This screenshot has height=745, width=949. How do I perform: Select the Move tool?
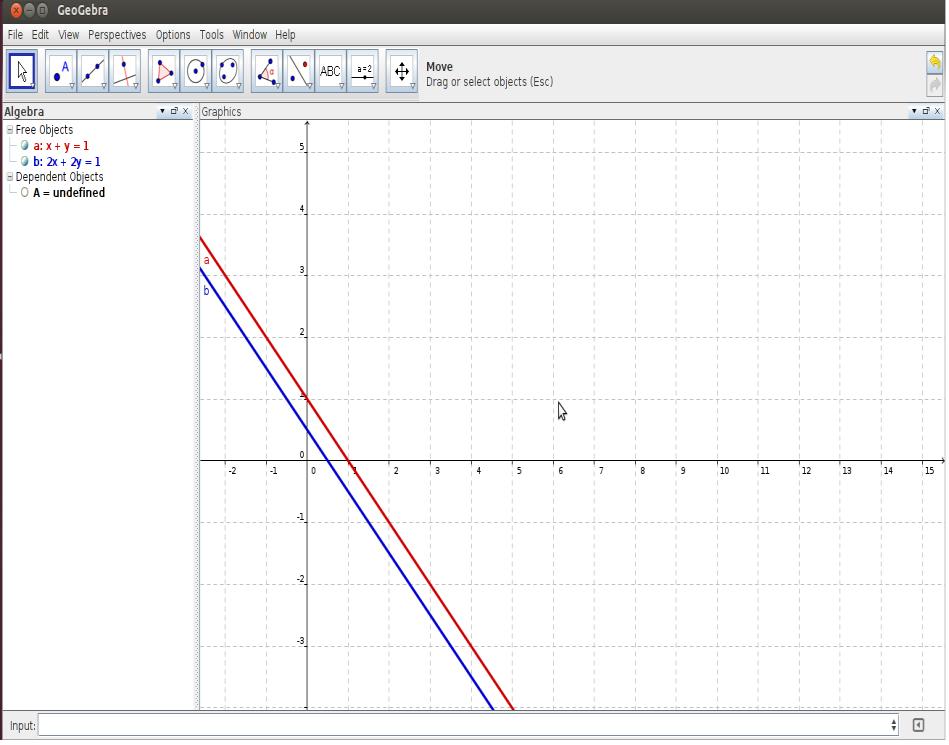click(22, 71)
